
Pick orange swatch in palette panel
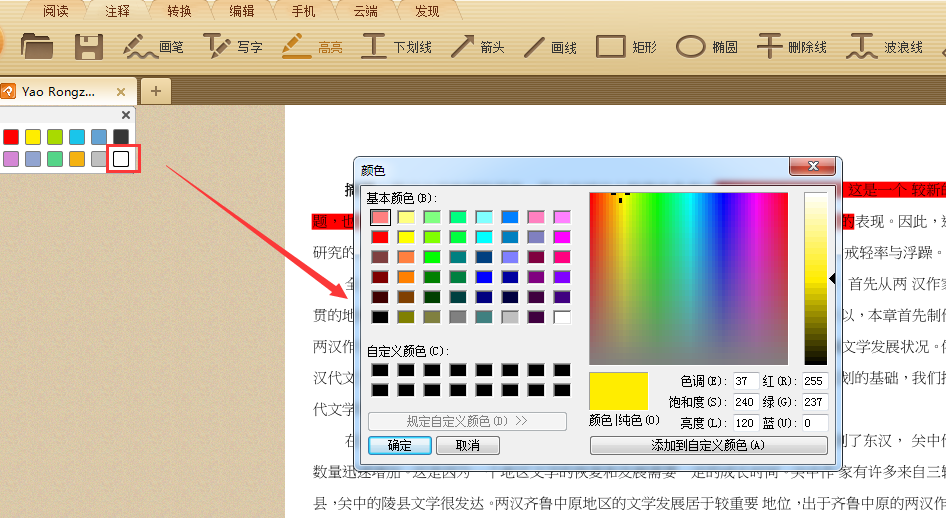pos(77,159)
